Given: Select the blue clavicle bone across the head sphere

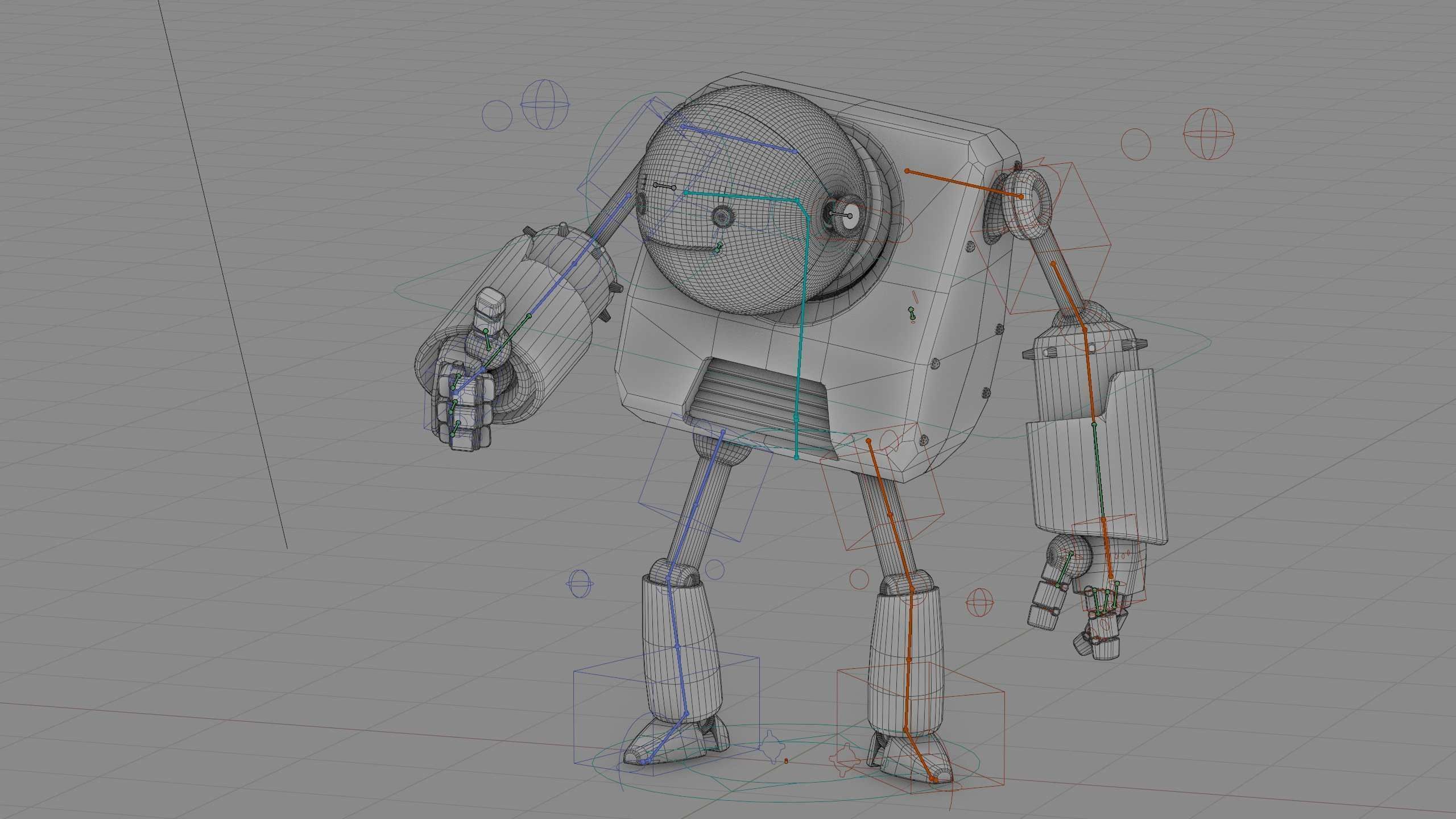Looking at the screenshot, I should (739, 139).
